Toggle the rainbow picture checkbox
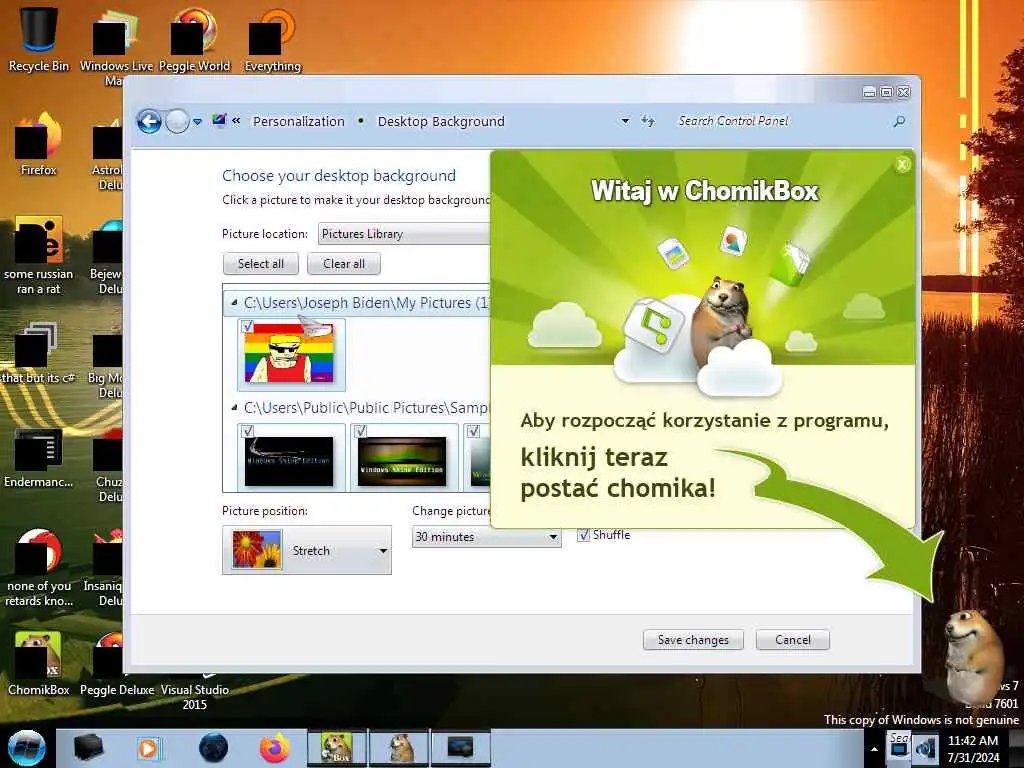1024x768 pixels. tap(248, 326)
